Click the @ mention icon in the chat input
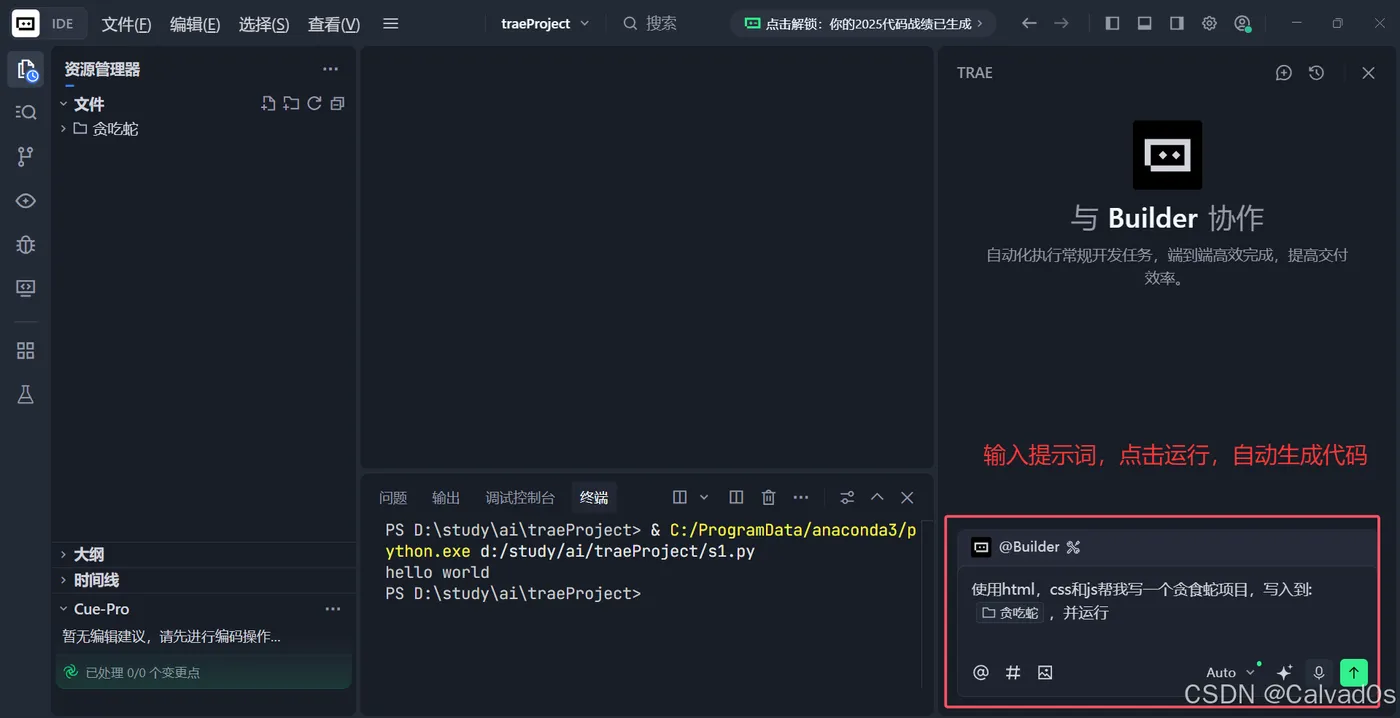The image size is (1400, 718). [x=981, y=673]
